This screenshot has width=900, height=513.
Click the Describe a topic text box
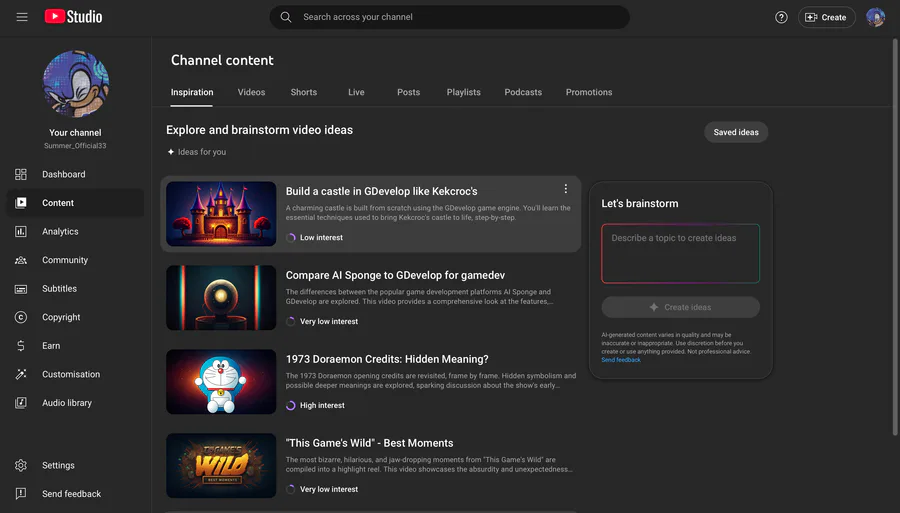(680, 254)
